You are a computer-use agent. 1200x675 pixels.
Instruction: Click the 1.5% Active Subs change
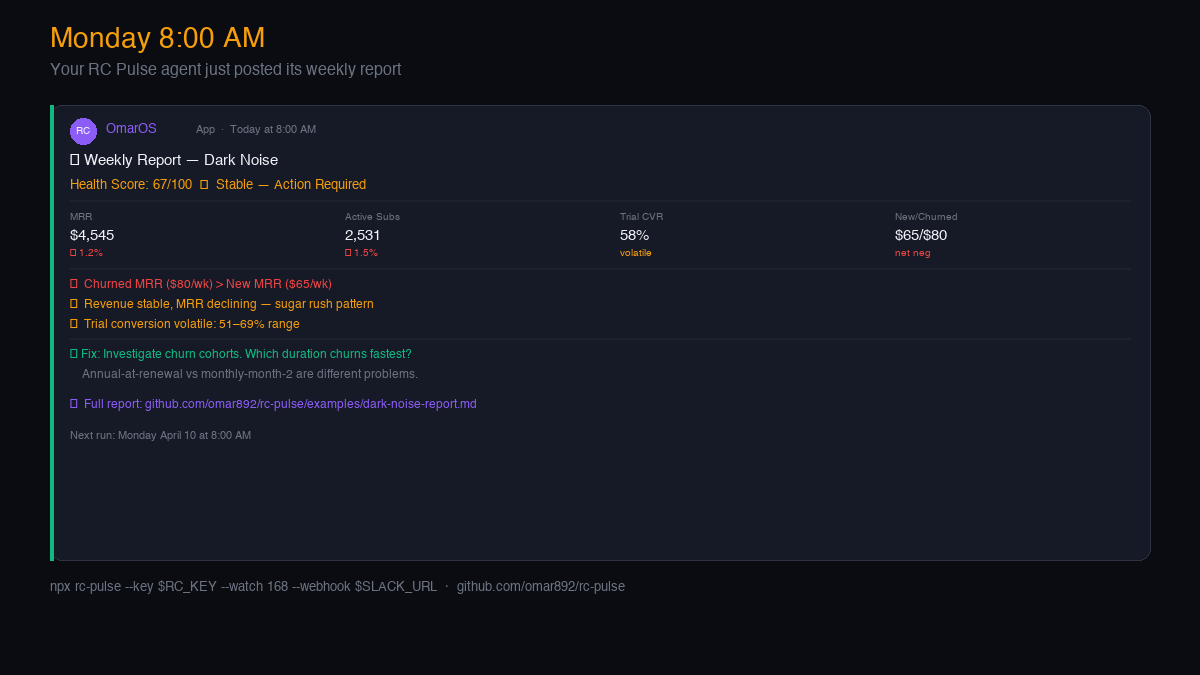pyautogui.click(x=361, y=253)
